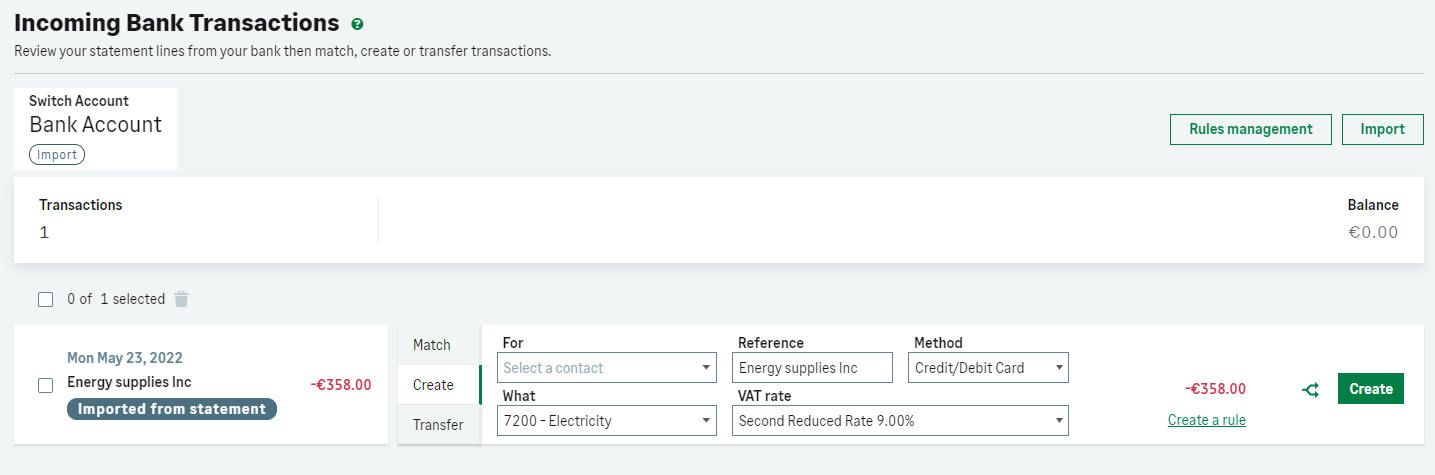The height and width of the screenshot is (475, 1435).
Task: Click the Create a rule link
Action: [1206, 420]
